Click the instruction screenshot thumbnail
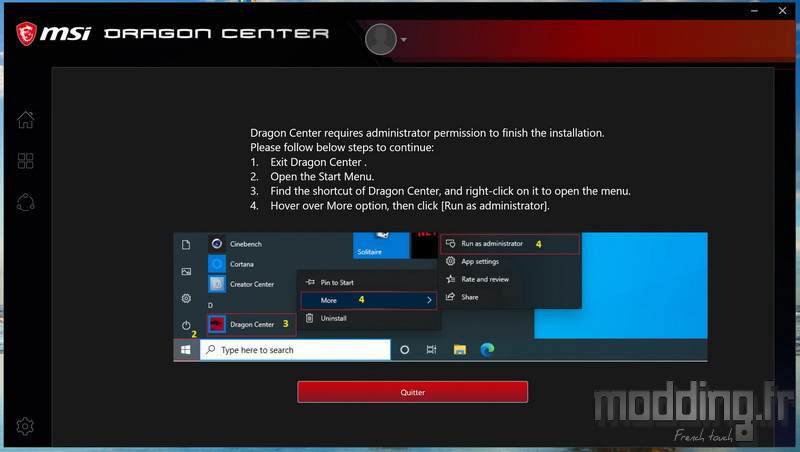Image resolution: width=800 pixels, height=452 pixels. 440,297
